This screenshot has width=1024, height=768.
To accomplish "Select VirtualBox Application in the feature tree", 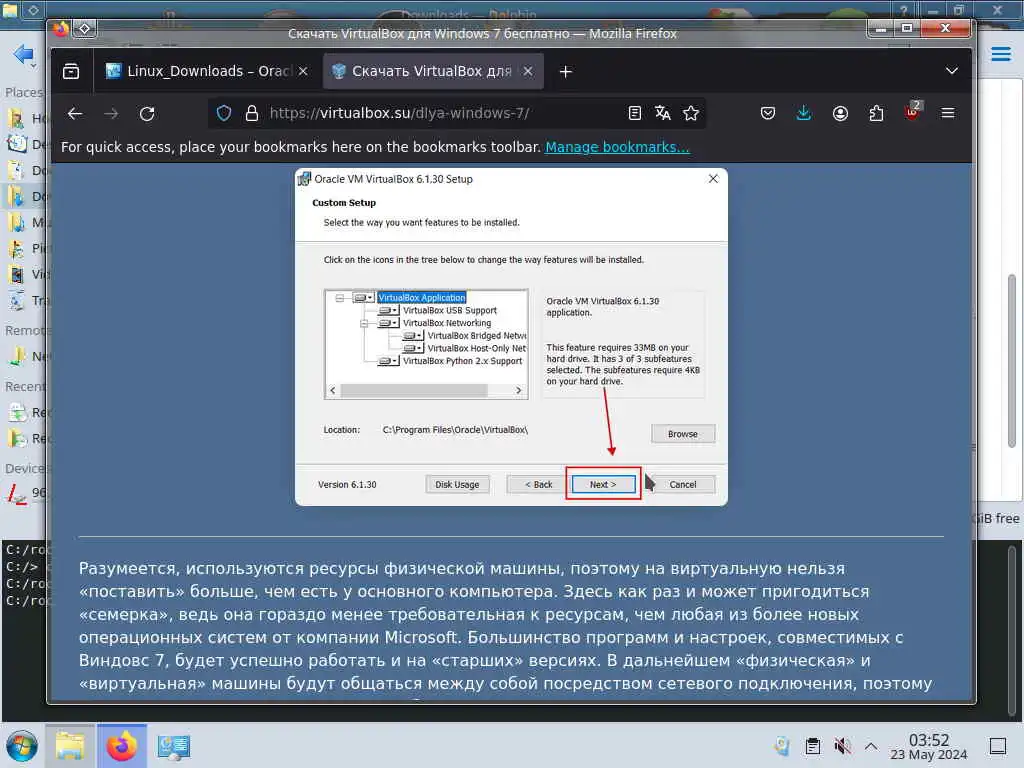I will click(x=422, y=297).
